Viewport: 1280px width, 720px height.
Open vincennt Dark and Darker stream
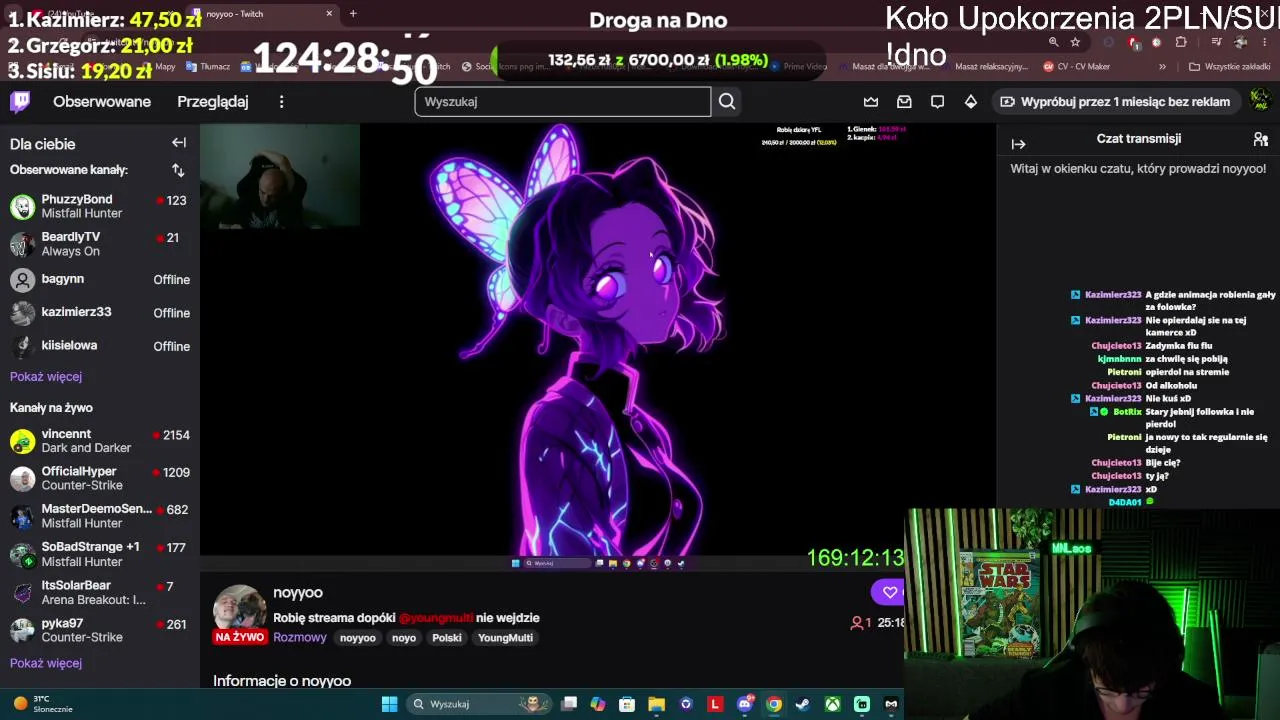pyautogui.click(x=100, y=441)
